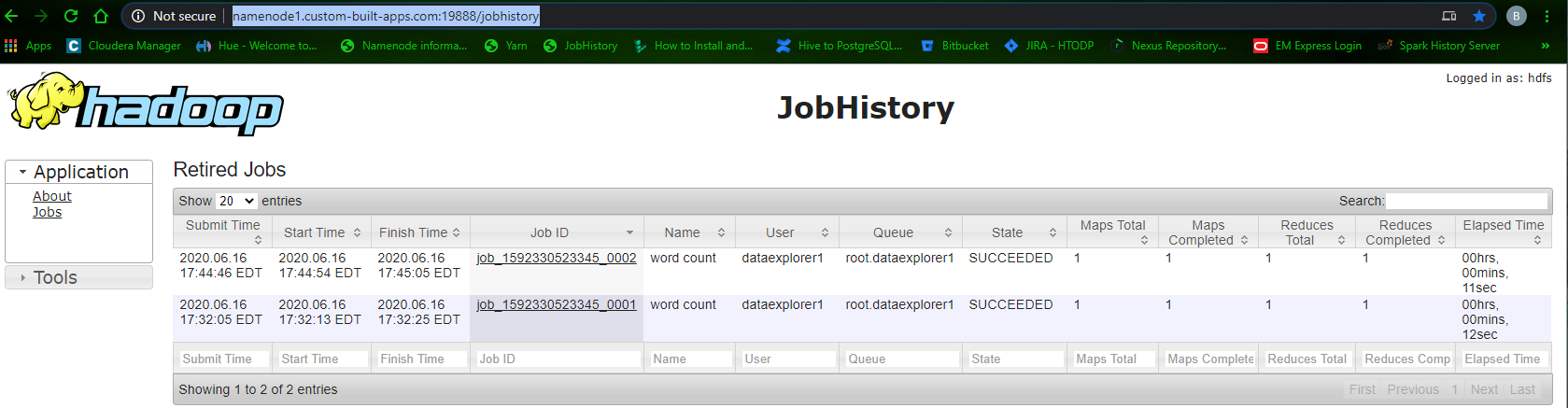Open the EM Express Login bookmark
This screenshot has width=1568, height=408.
click(x=1307, y=46)
